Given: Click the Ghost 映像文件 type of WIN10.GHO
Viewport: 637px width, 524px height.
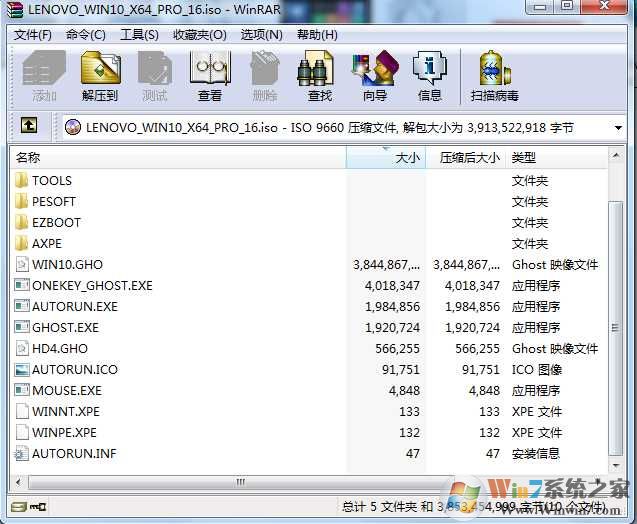Looking at the screenshot, I should [555, 264].
